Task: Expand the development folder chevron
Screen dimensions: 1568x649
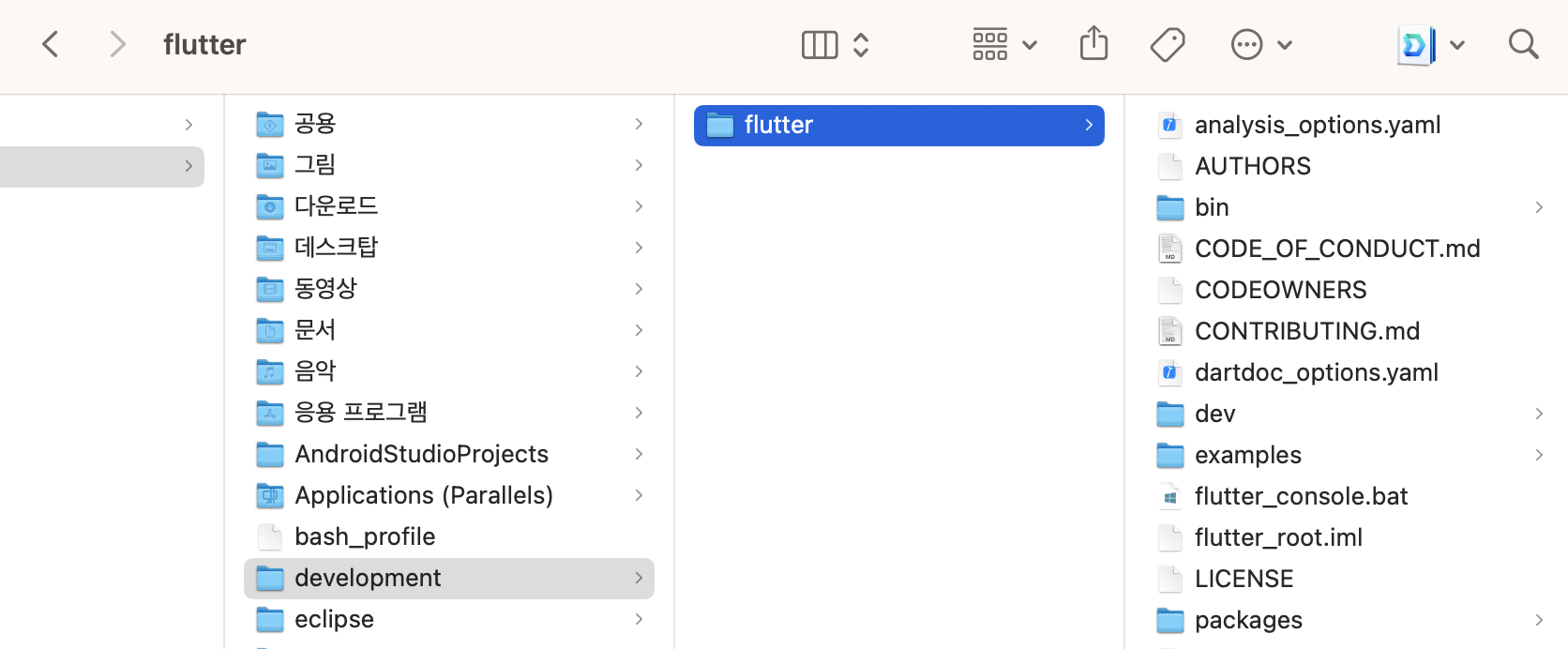Action: coord(639,578)
